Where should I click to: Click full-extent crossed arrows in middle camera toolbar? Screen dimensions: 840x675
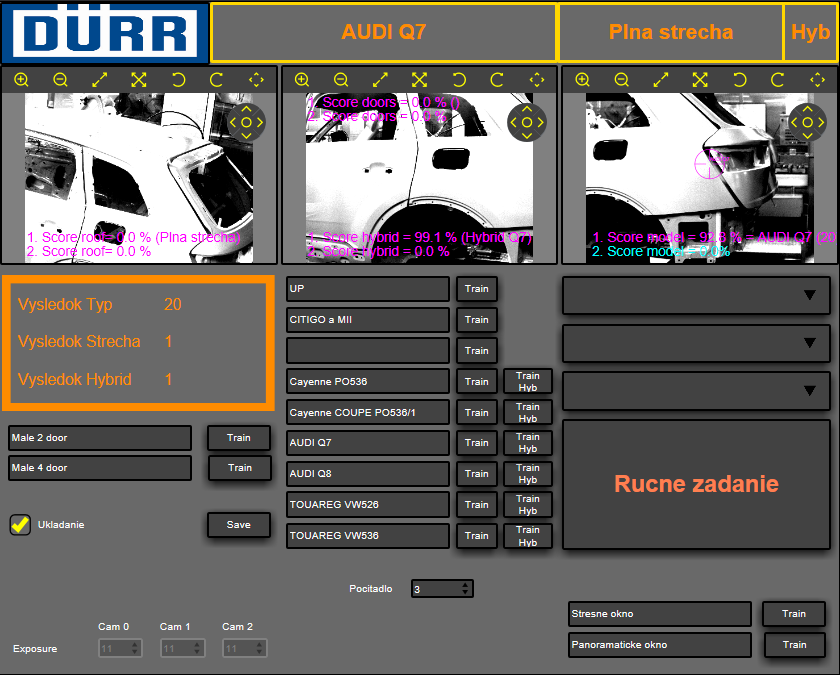click(x=419, y=80)
